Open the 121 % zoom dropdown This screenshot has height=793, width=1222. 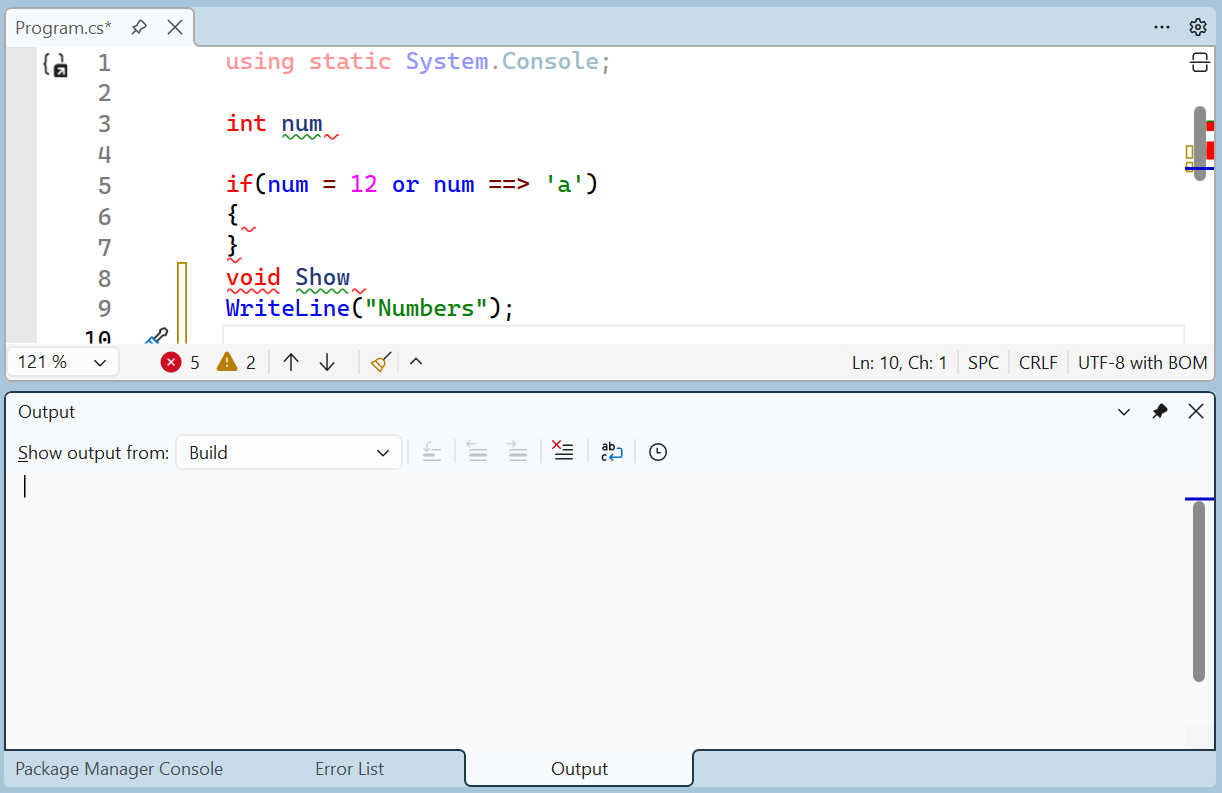62,362
